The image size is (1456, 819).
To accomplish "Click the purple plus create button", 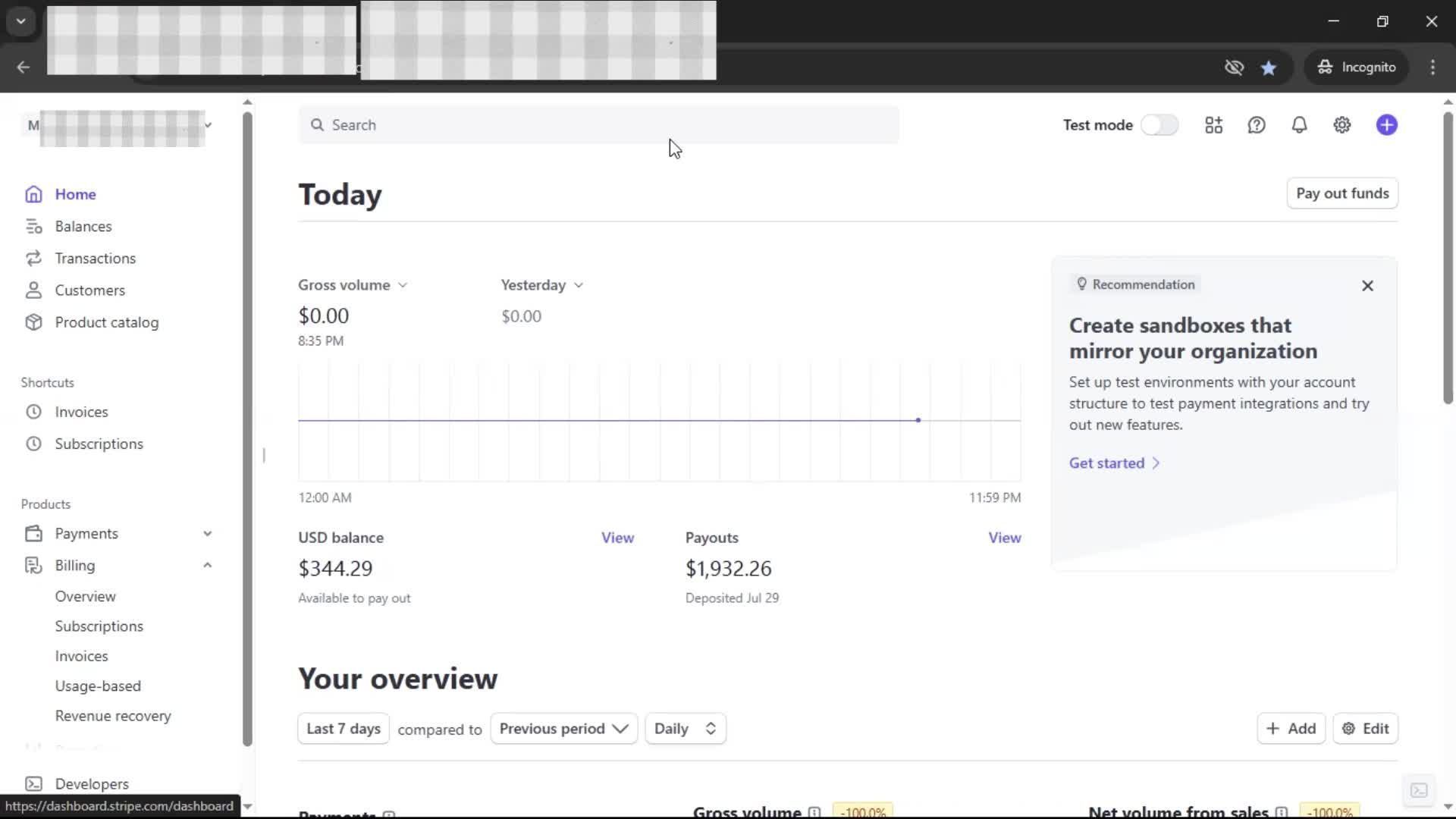I will click(1386, 125).
